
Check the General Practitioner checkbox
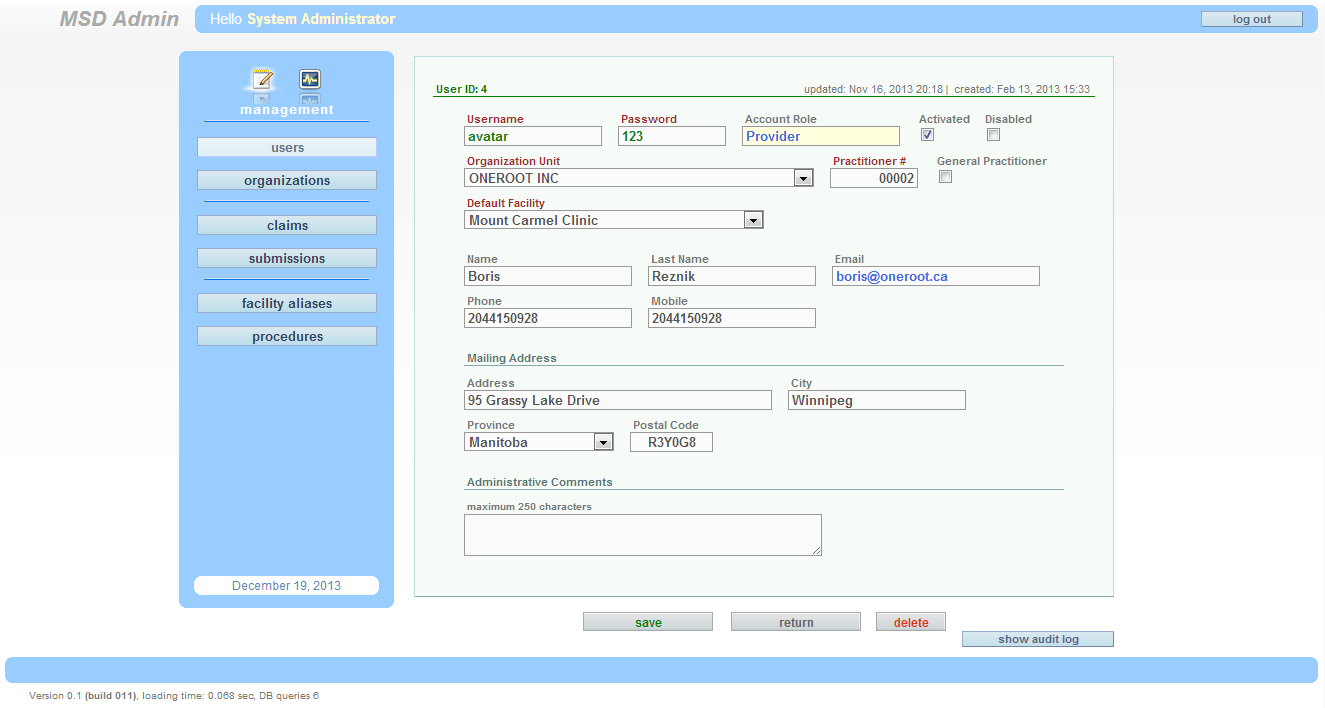pyautogui.click(x=945, y=177)
